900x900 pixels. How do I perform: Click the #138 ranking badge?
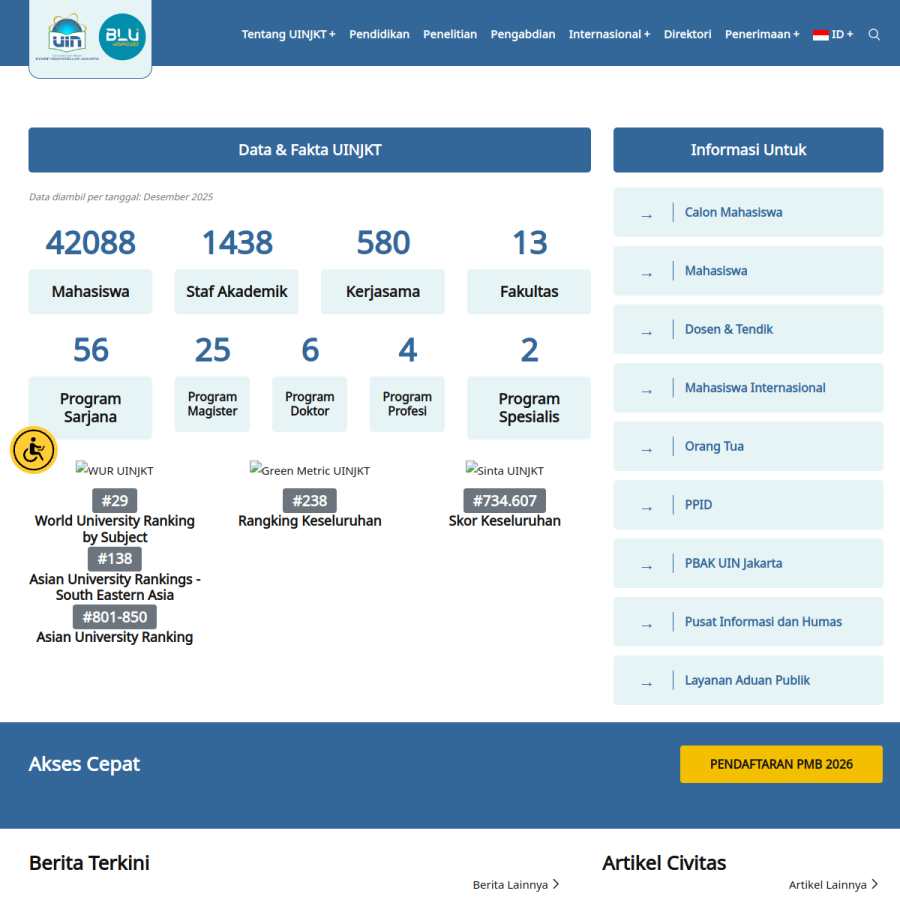click(115, 558)
